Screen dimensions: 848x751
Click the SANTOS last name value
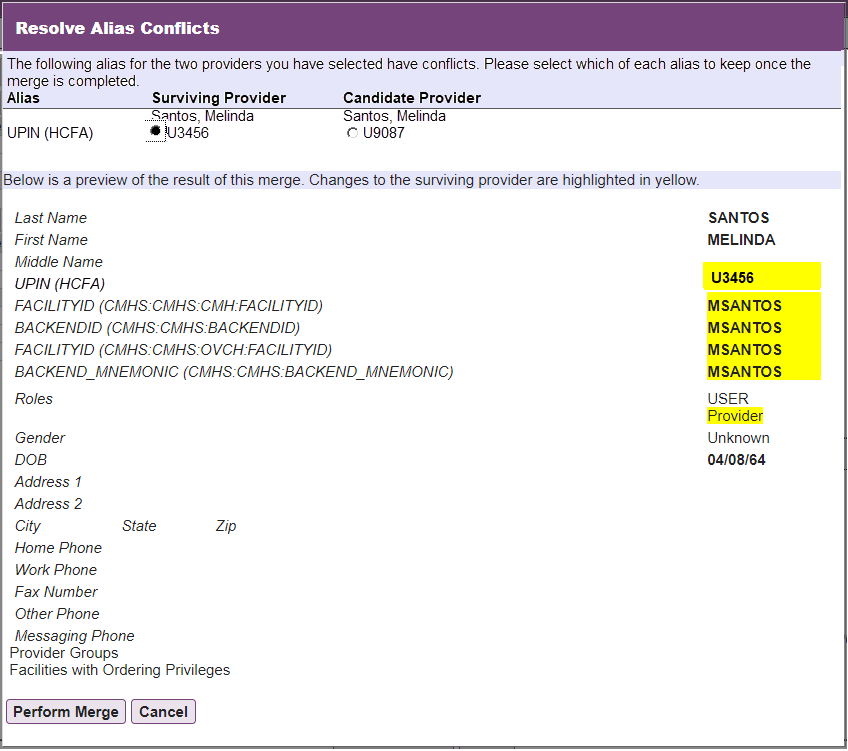pos(739,218)
